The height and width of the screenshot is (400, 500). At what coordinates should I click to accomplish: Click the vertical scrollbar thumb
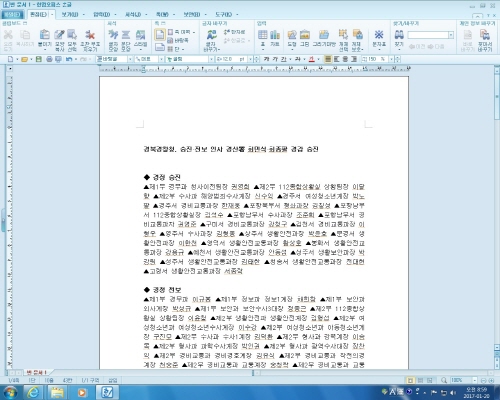pos(497,96)
